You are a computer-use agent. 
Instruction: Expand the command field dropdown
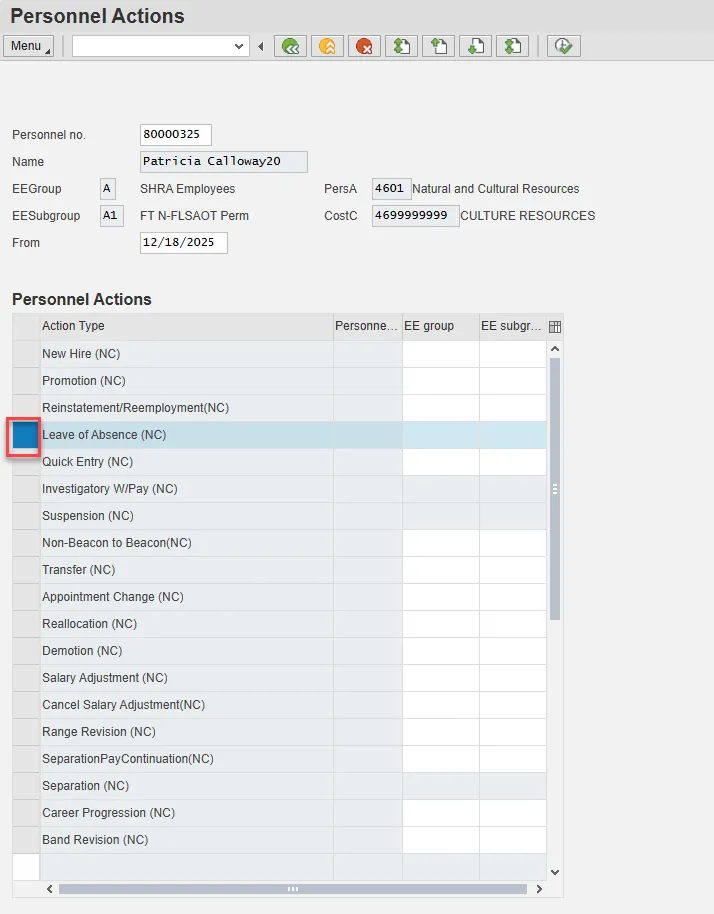[238, 46]
